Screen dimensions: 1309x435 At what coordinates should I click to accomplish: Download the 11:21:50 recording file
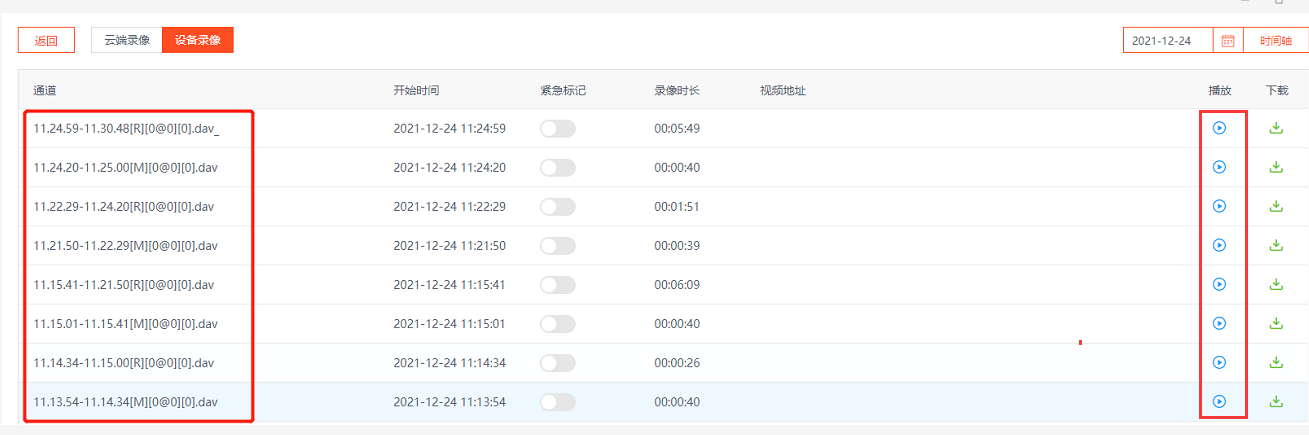(x=1275, y=245)
